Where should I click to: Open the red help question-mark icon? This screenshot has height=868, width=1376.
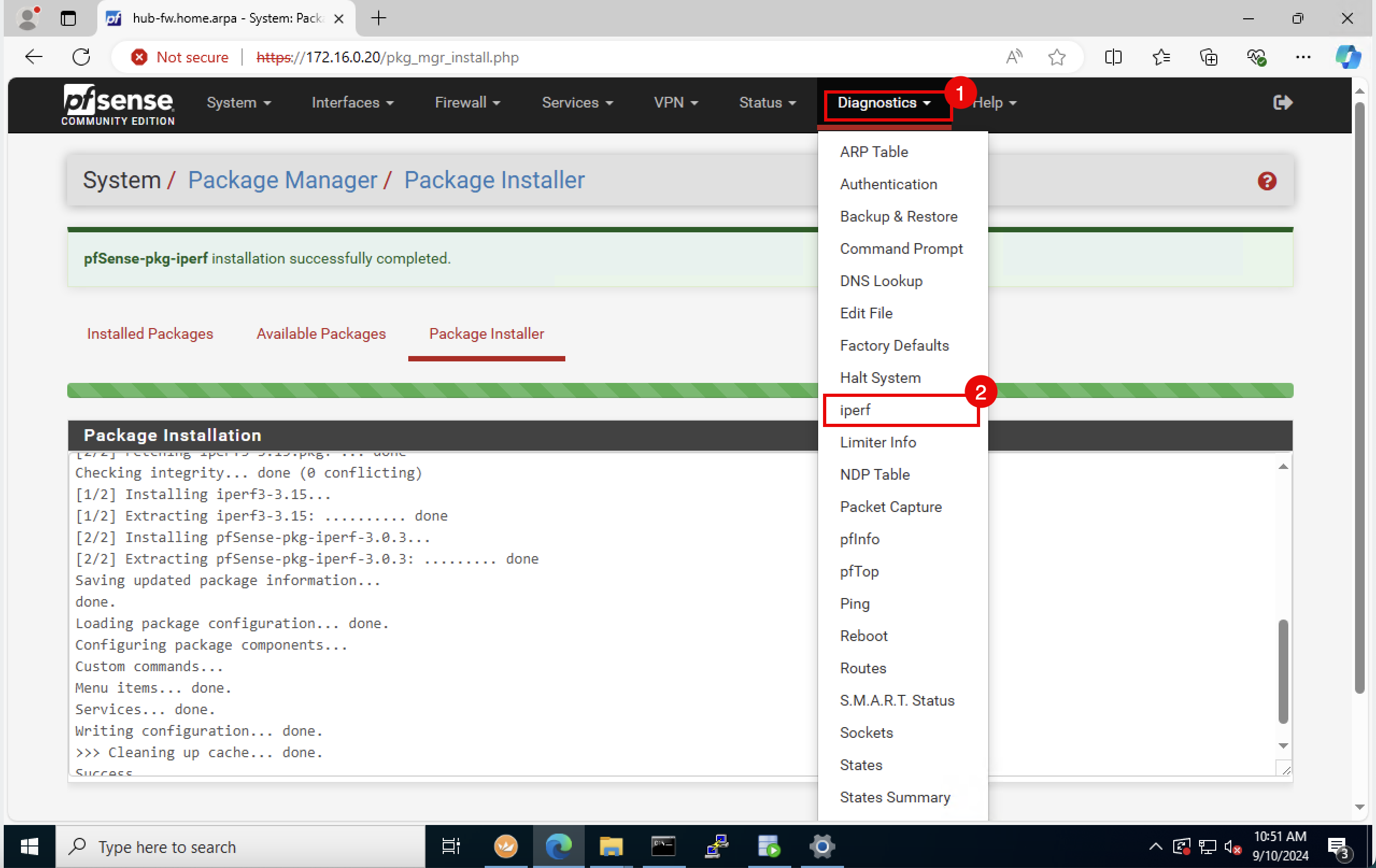click(x=1266, y=181)
